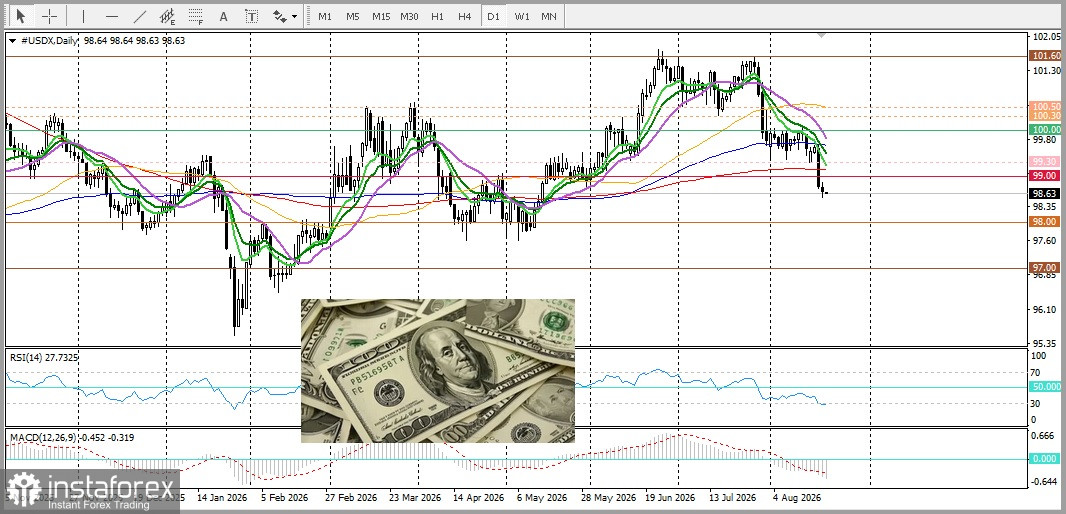Image resolution: width=1066 pixels, height=514 pixels.
Task: Pick the horizontal line drawing tool
Action: coord(112,16)
